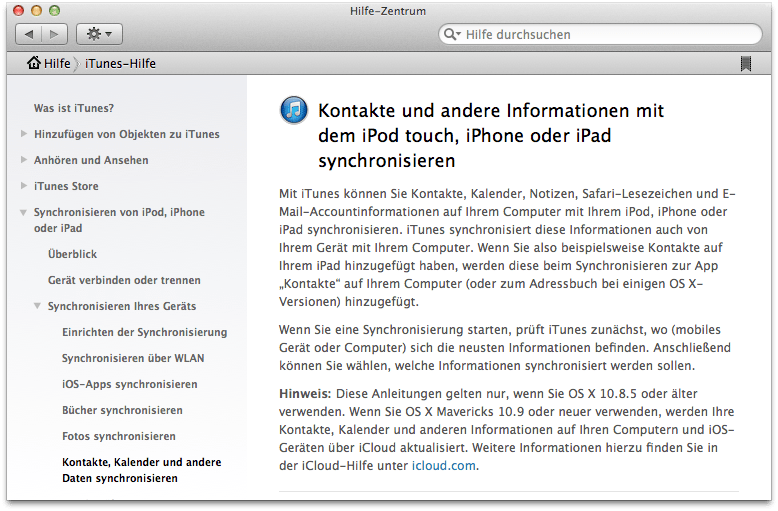Select Synchronisieren Ihres Geräts topic text
778x511 pixels.
pyautogui.click(x=122, y=306)
